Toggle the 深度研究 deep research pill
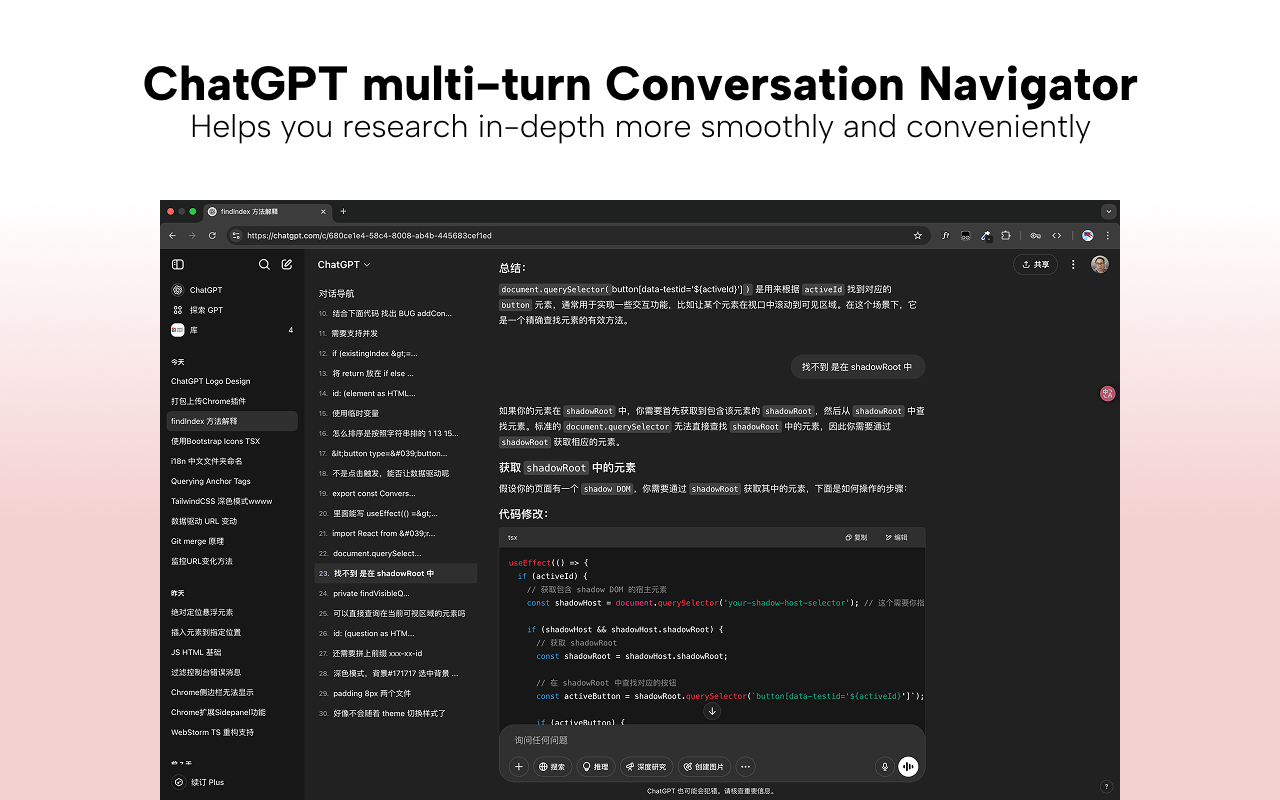This screenshot has height=800, width=1280. click(646, 767)
